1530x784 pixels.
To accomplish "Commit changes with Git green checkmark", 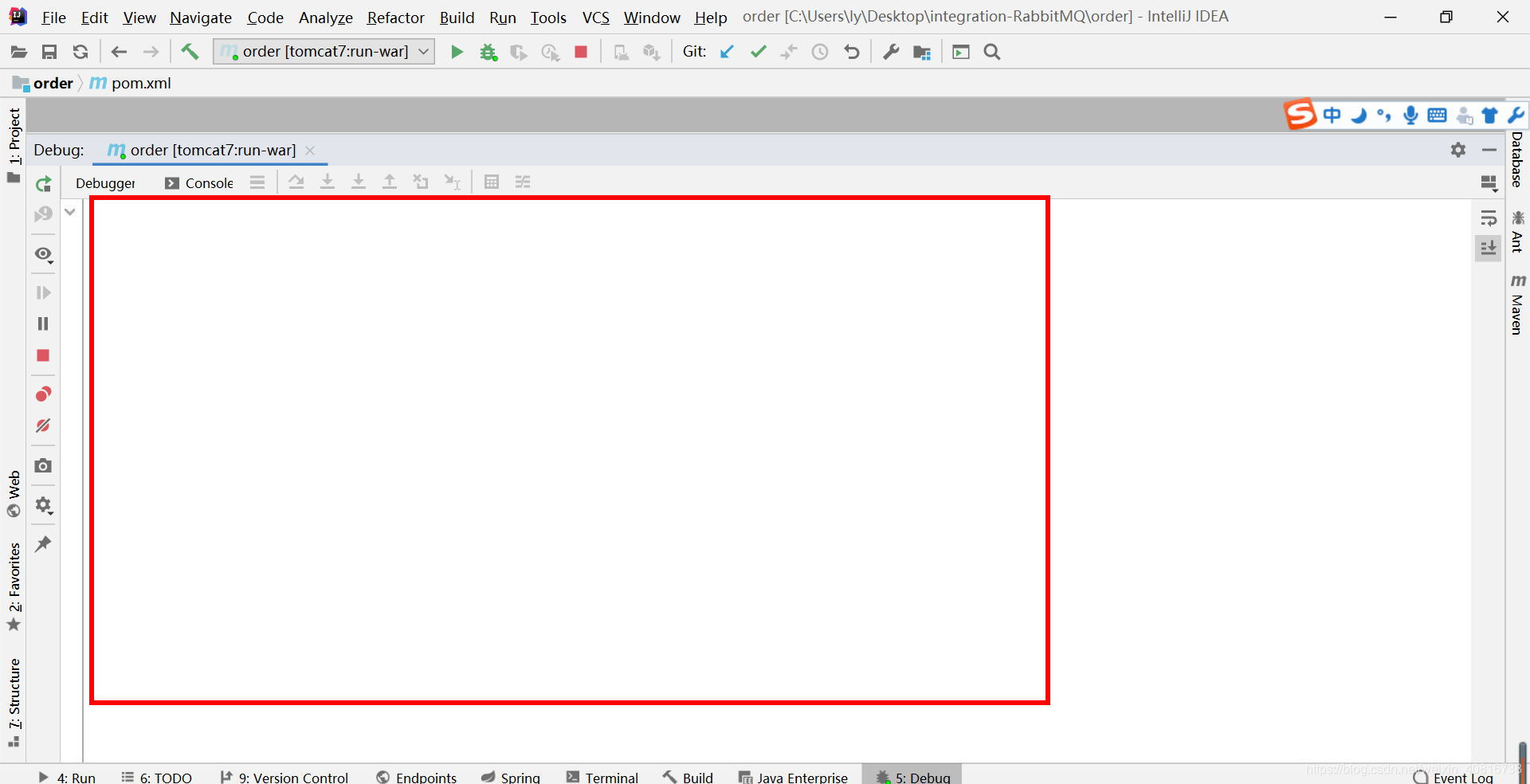I will [759, 52].
